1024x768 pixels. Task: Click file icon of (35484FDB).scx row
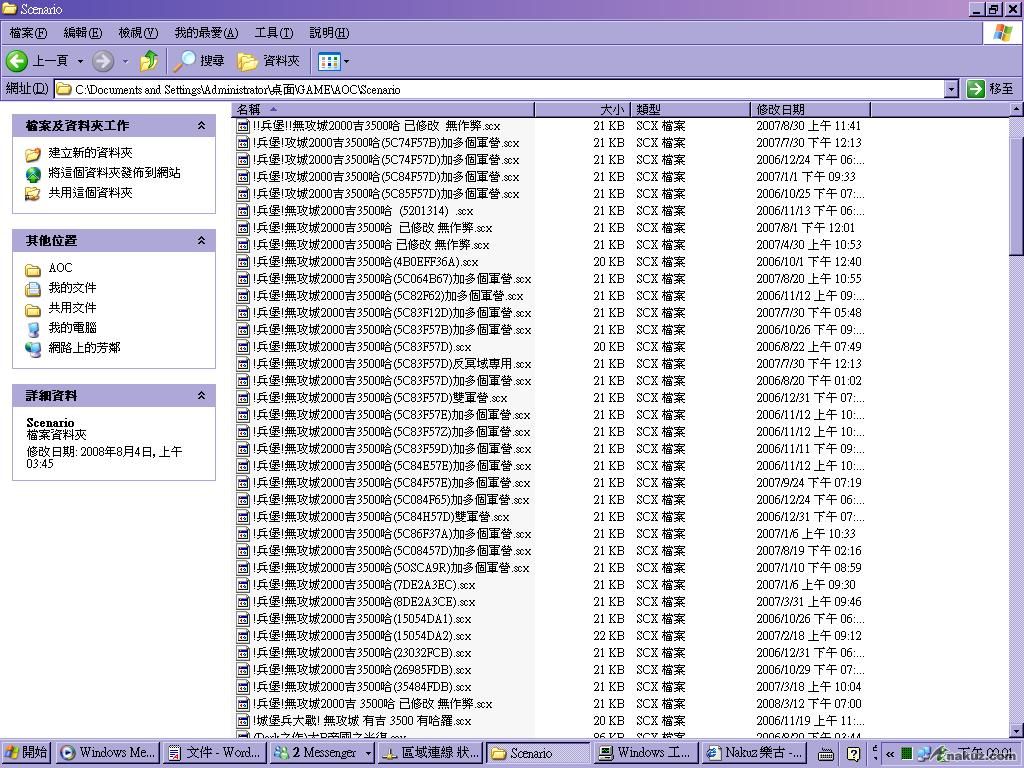coord(243,687)
